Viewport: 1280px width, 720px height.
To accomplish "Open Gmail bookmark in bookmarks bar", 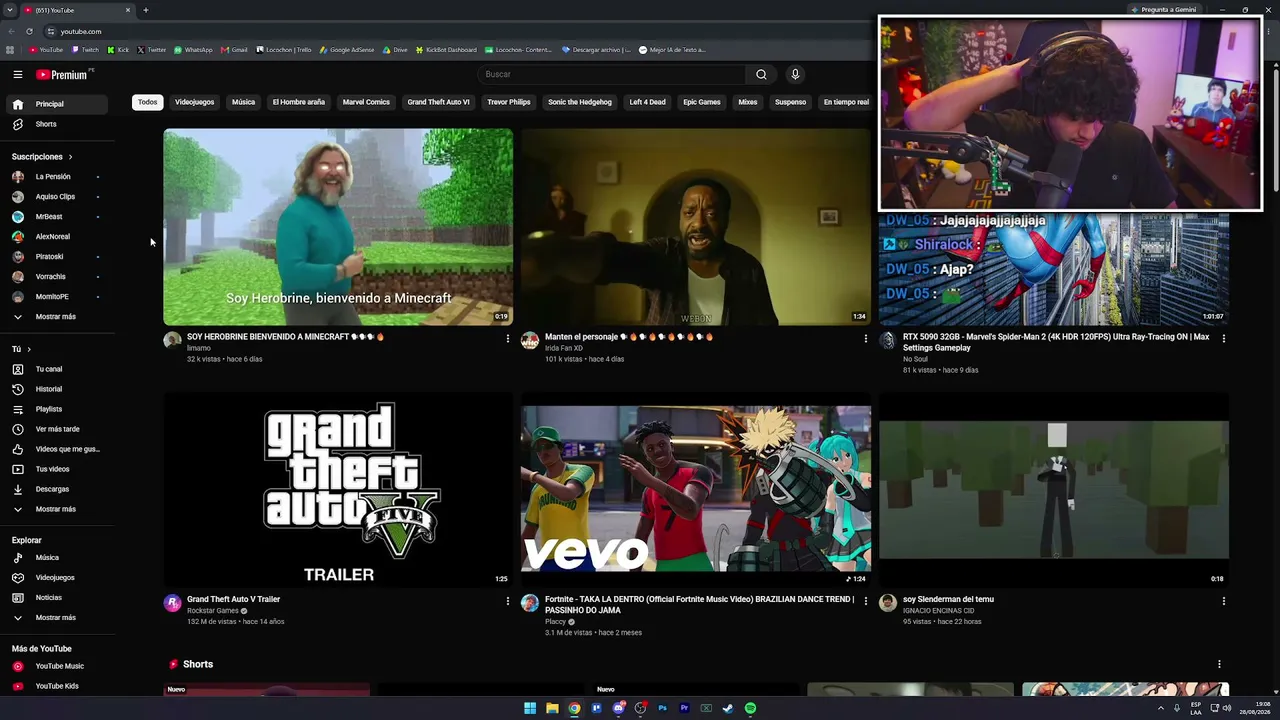I will pos(234,50).
